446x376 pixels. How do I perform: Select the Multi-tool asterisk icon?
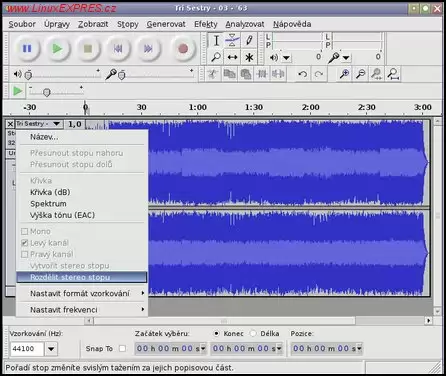249,57
